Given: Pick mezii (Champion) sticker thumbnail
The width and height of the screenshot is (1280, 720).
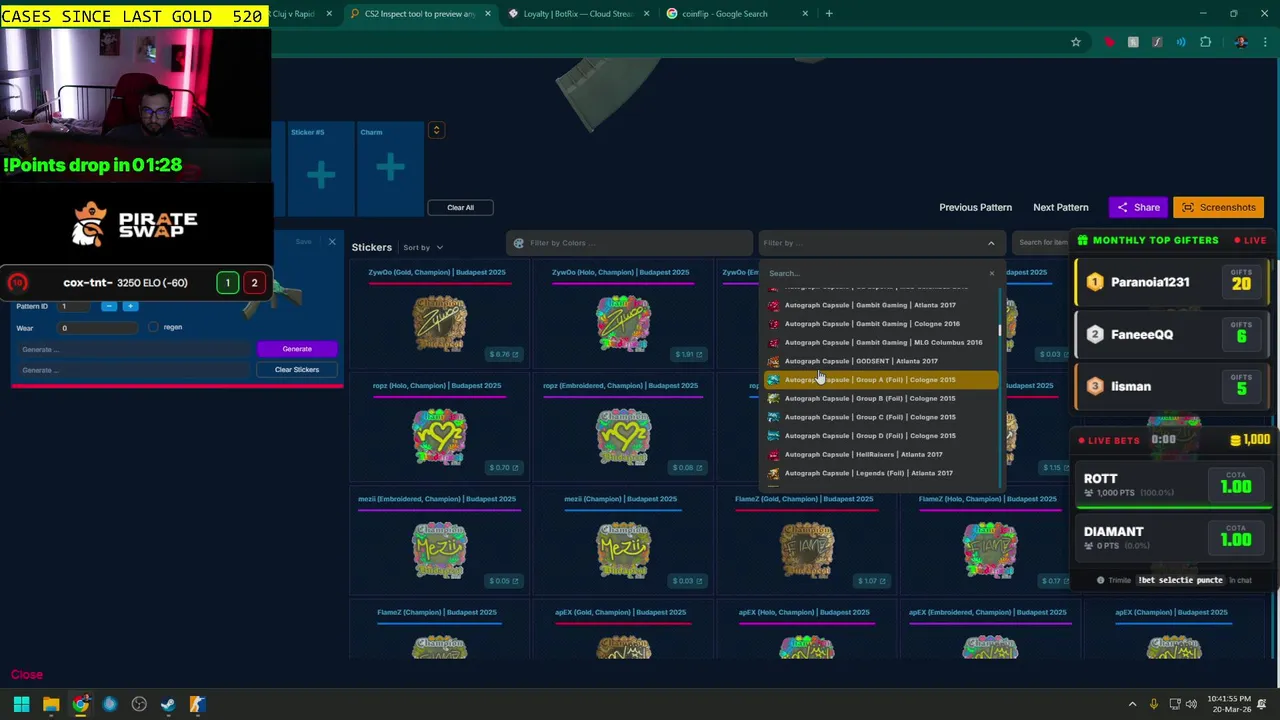Looking at the screenshot, I should (623, 551).
